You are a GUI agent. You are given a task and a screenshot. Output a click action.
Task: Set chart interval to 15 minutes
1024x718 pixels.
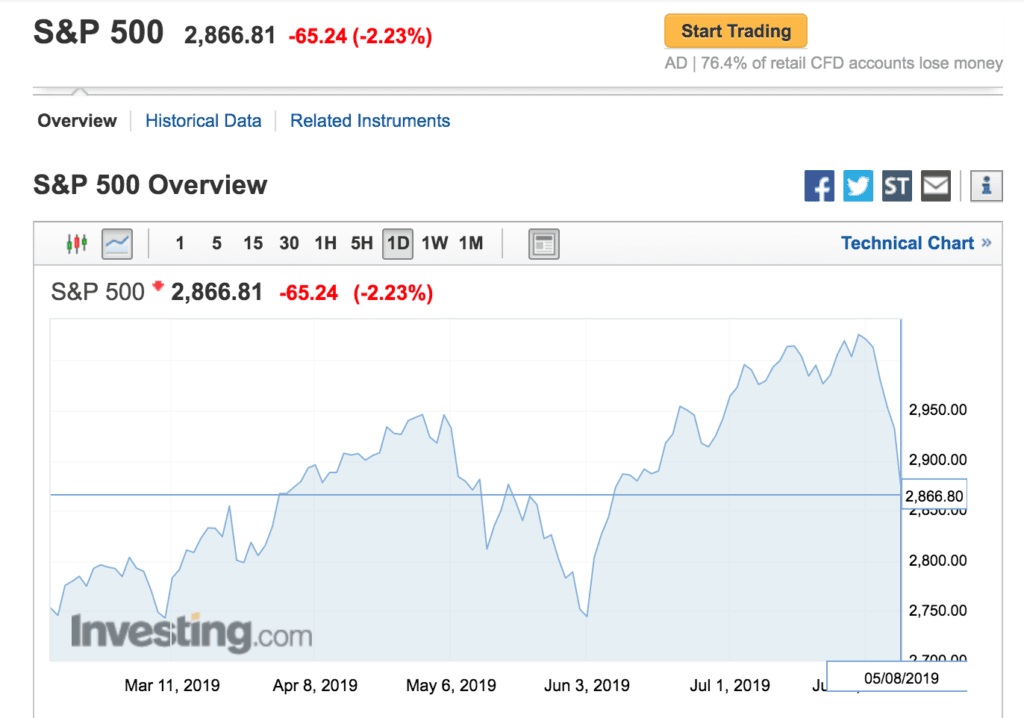point(253,244)
